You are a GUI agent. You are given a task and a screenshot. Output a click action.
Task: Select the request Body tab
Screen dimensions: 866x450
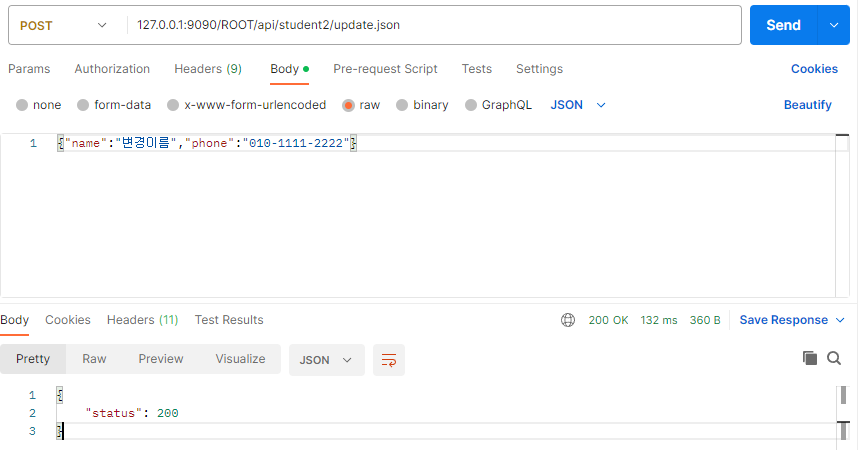tap(289, 69)
